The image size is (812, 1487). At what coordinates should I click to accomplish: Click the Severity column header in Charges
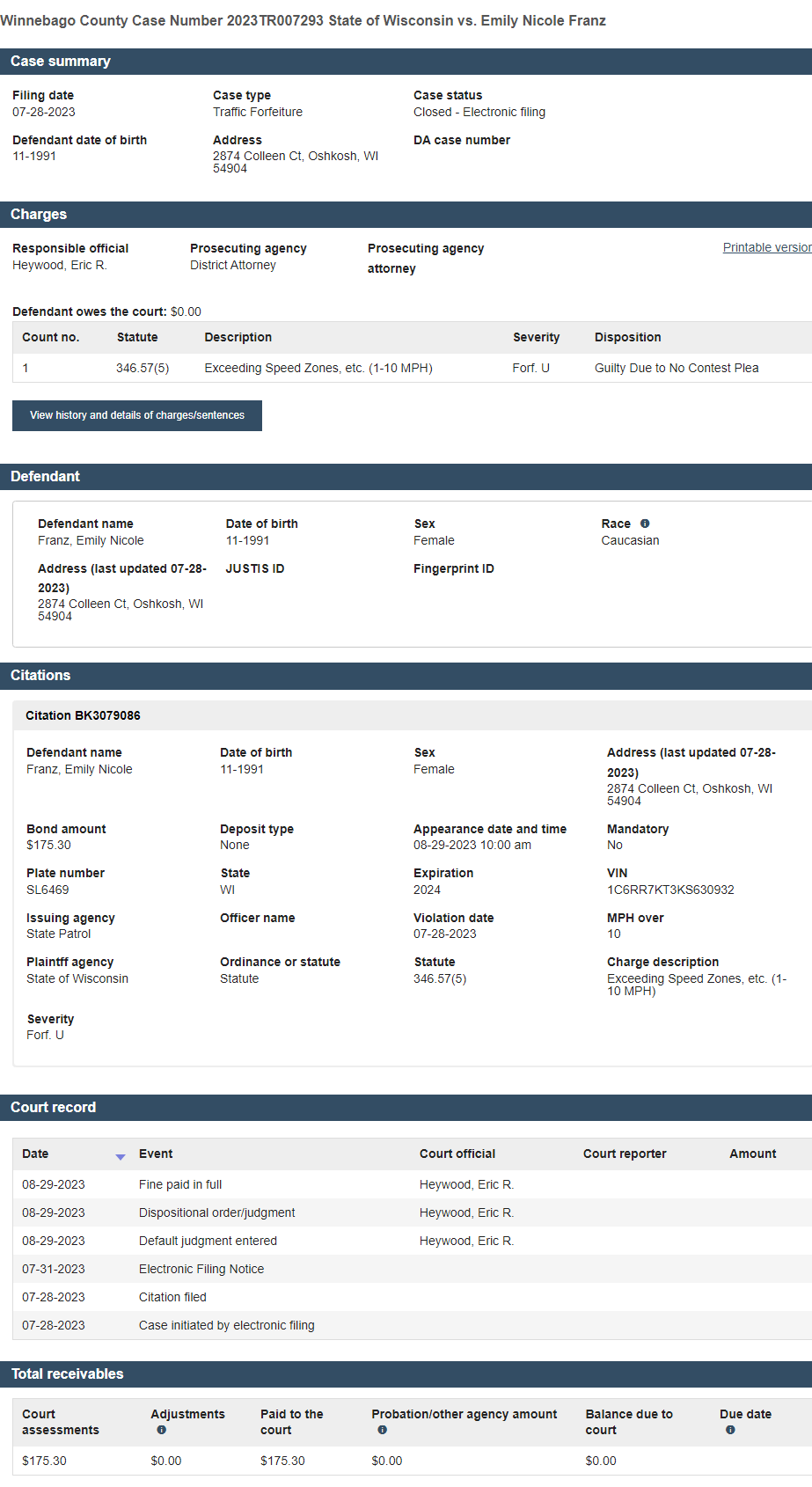click(537, 337)
